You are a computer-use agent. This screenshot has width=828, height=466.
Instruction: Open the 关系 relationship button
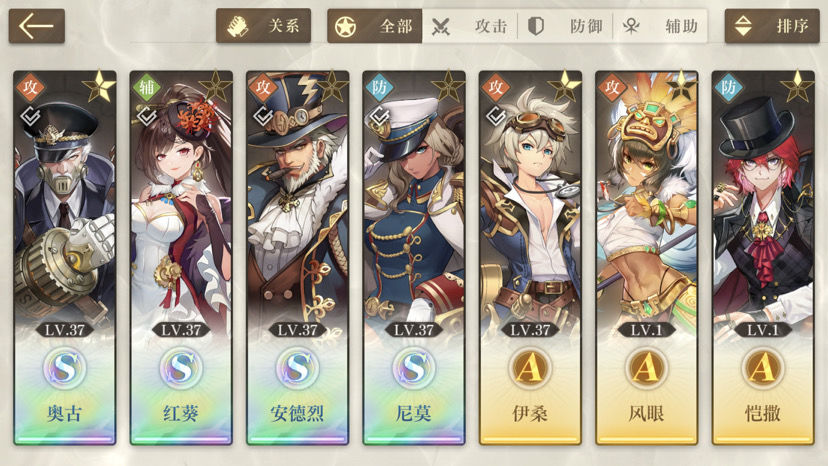[x=263, y=26]
